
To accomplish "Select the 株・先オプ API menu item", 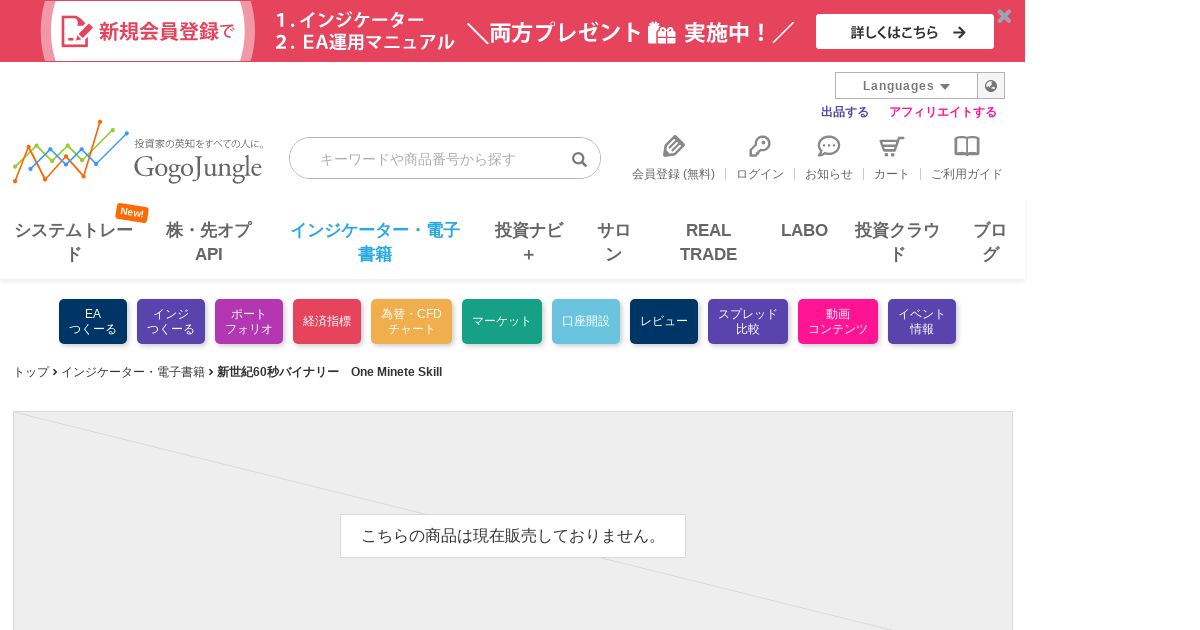I will (209, 242).
